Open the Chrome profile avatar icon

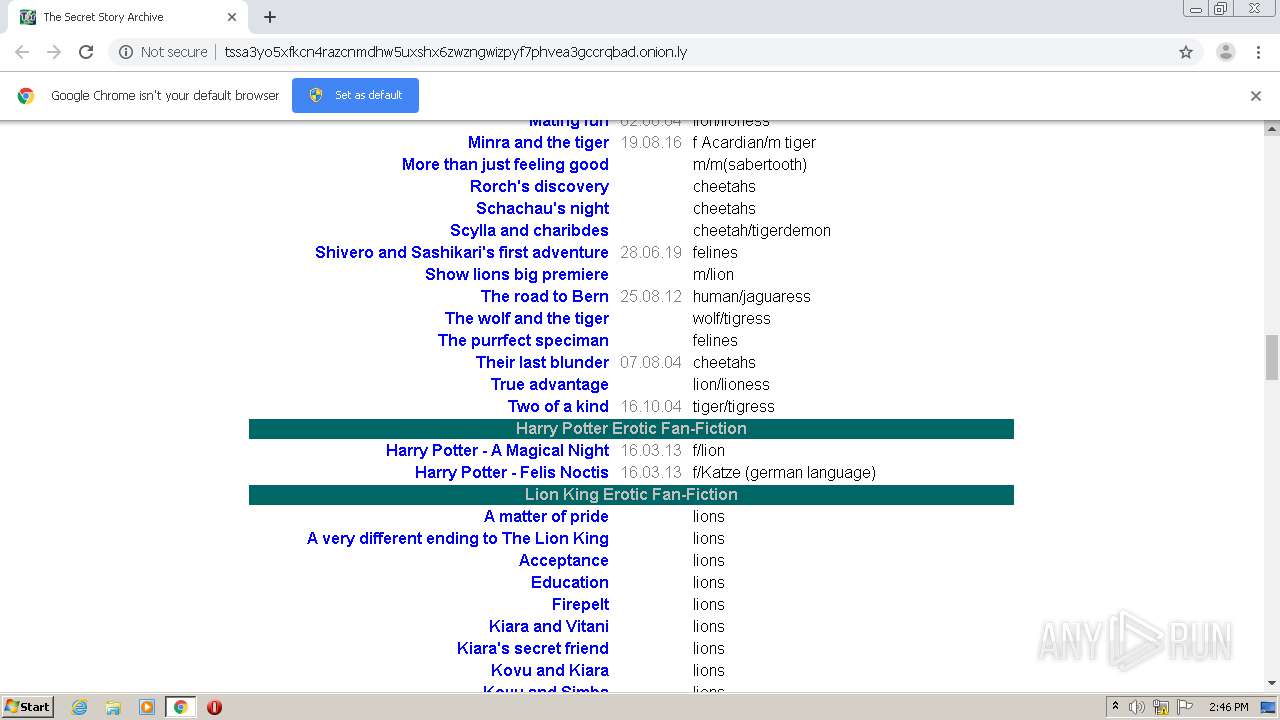click(1225, 52)
